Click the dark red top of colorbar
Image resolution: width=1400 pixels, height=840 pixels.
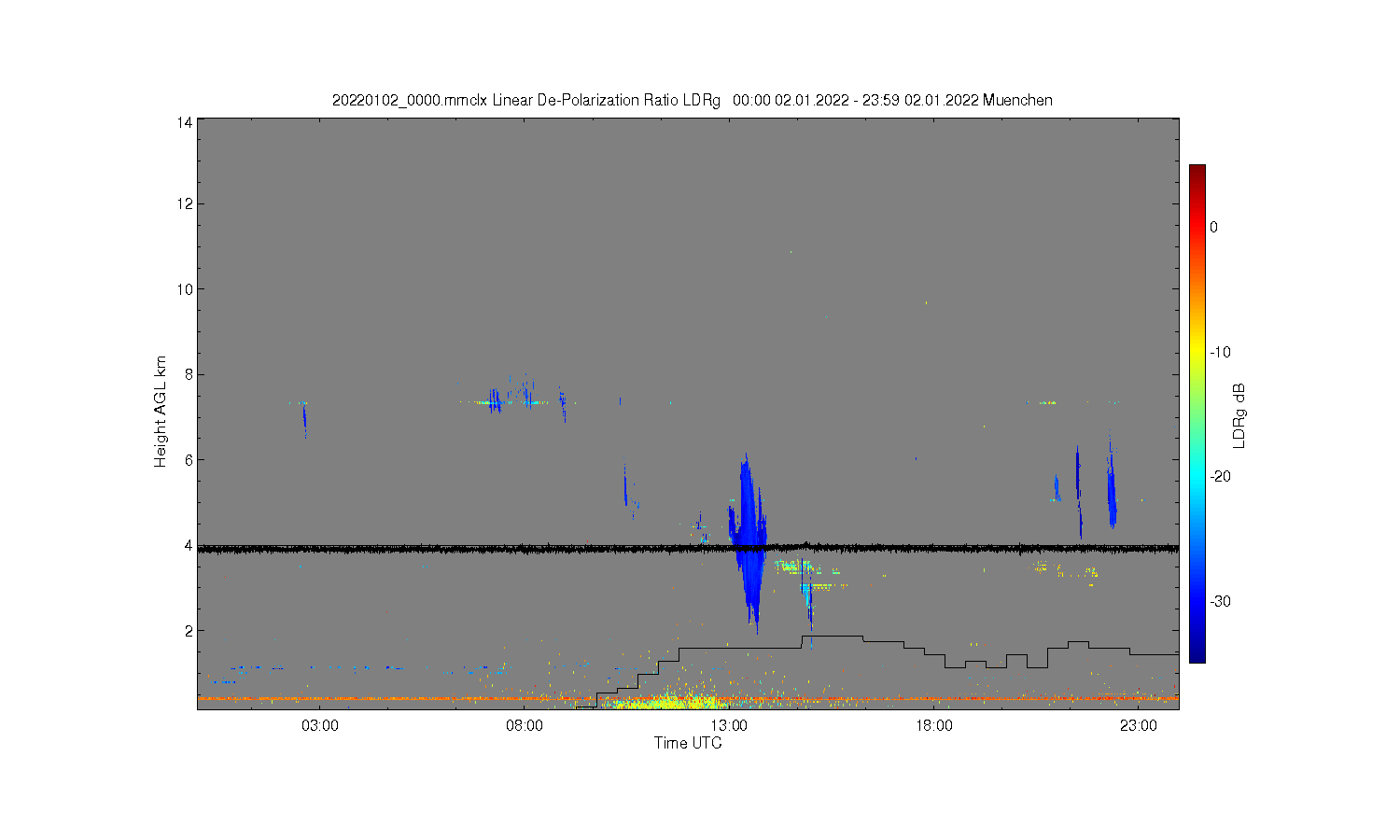pos(1197,173)
